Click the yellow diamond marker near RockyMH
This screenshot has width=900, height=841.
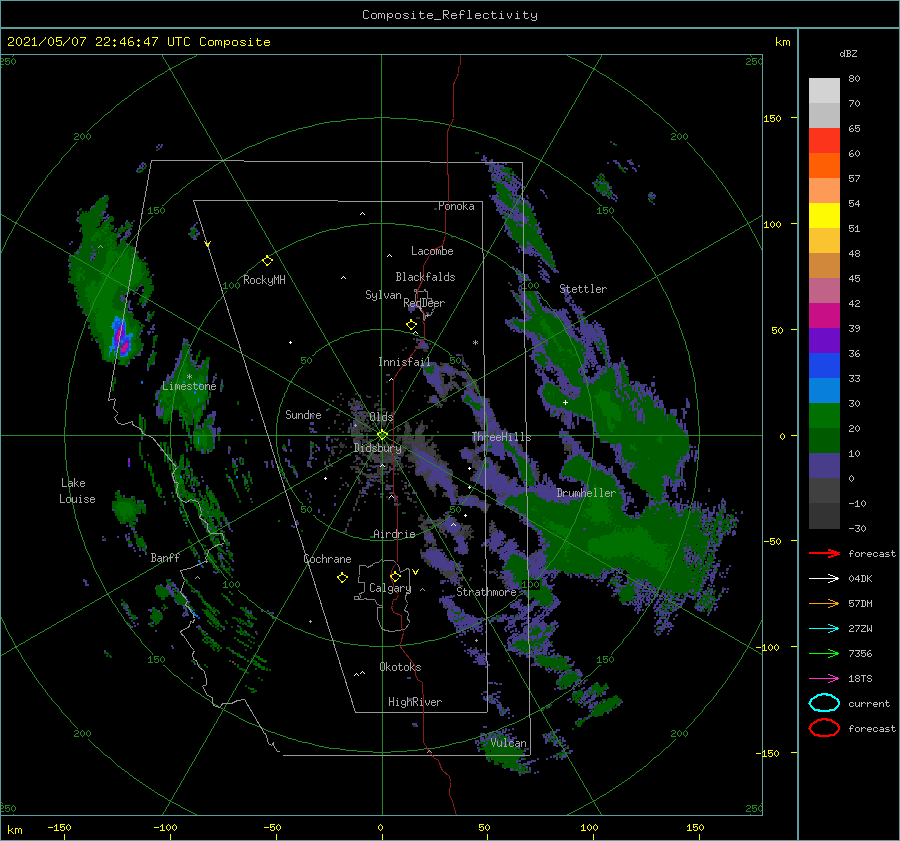click(267, 261)
